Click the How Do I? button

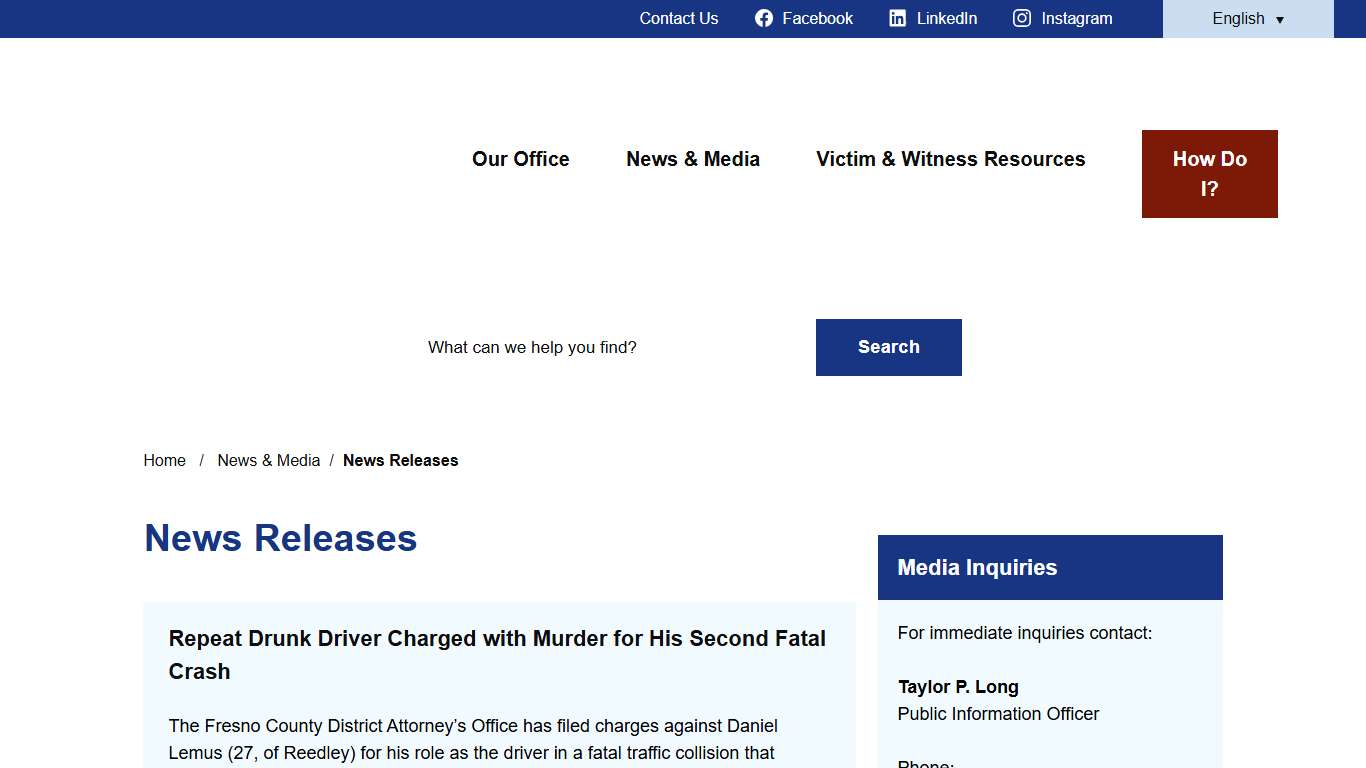(1209, 173)
